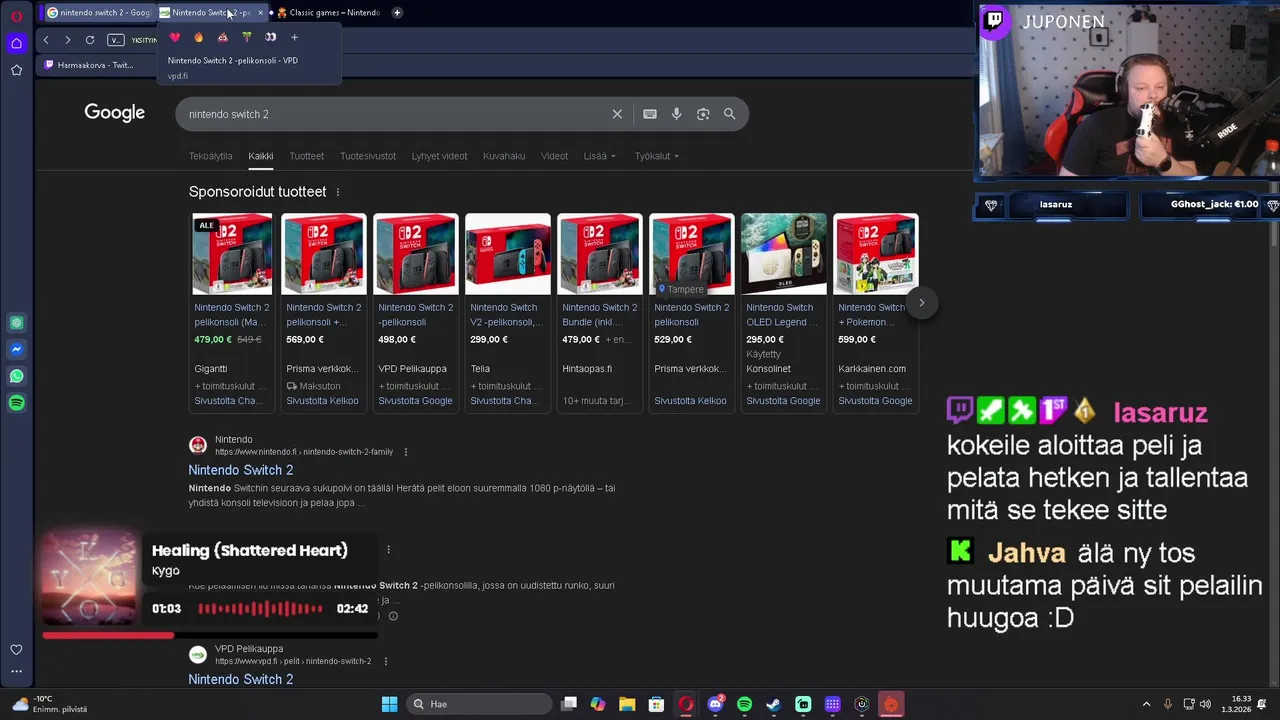Search by image with Google Lens icon
The height and width of the screenshot is (720, 1280).
click(703, 114)
